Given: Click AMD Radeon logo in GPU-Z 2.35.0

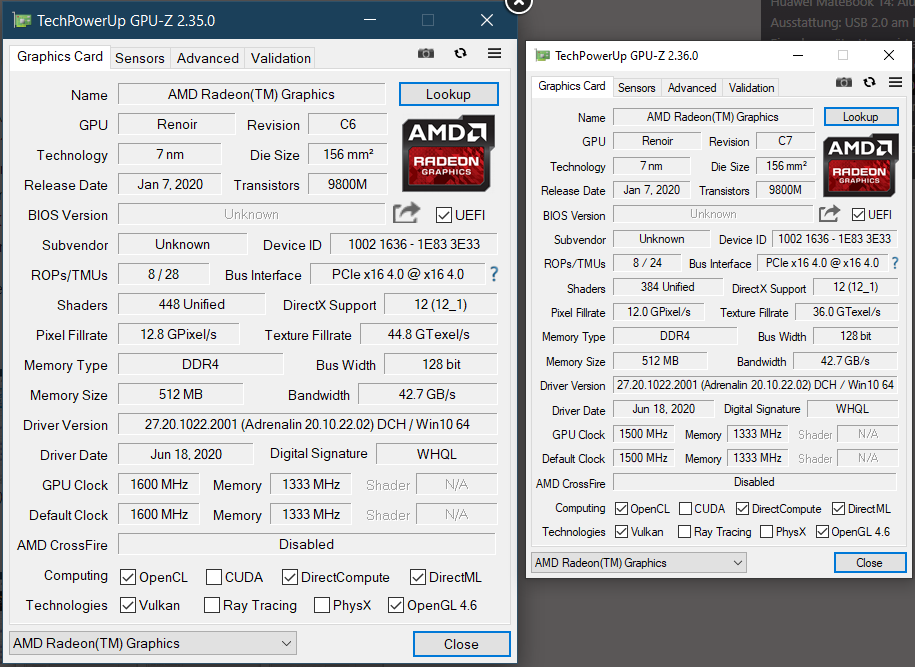Looking at the screenshot, I should 448,153.
